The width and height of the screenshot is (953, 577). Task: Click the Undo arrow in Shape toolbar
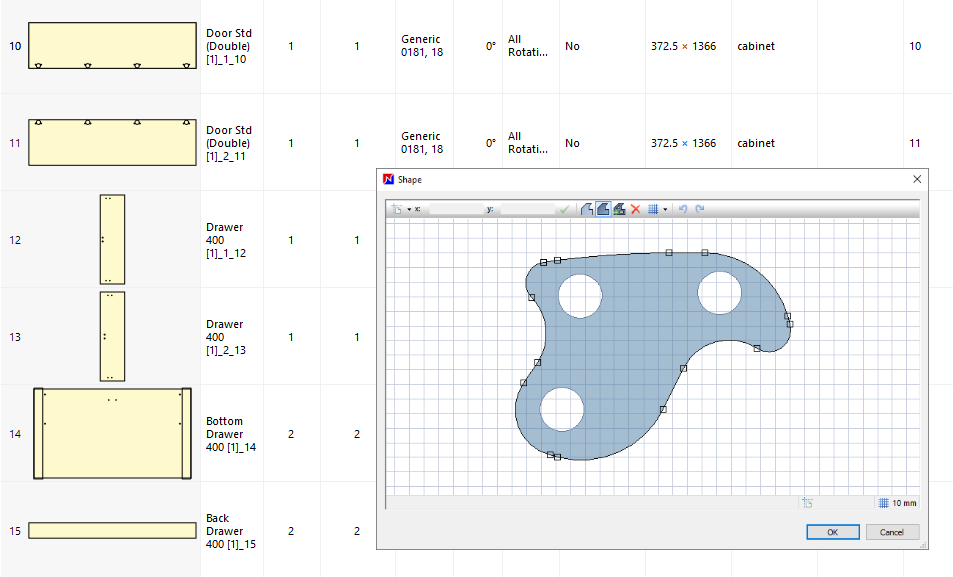tap(683, 209)
